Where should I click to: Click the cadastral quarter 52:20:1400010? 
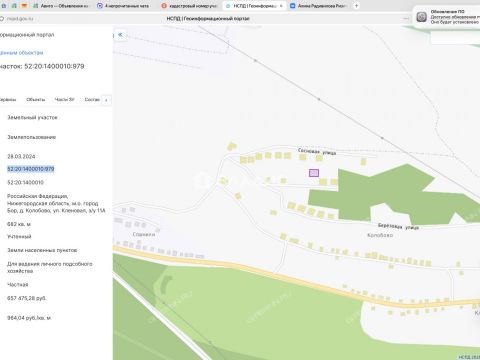tap(25, 182)
